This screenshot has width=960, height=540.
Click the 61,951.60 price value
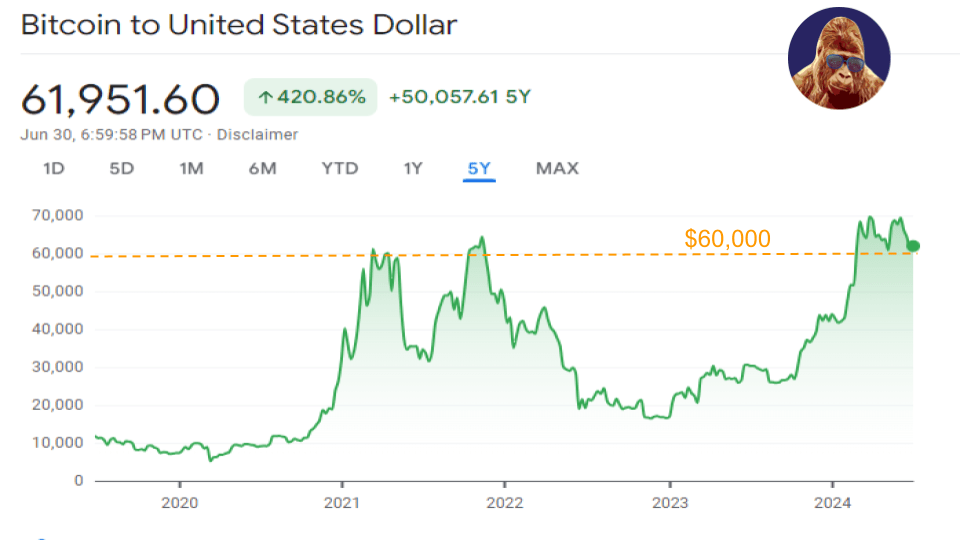point(120,99)
